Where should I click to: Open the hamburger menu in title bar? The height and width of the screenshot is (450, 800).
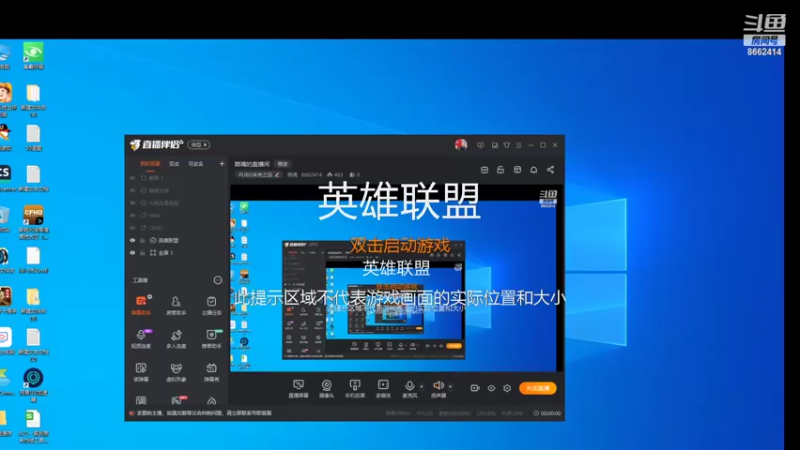click(x=519, y=145)
